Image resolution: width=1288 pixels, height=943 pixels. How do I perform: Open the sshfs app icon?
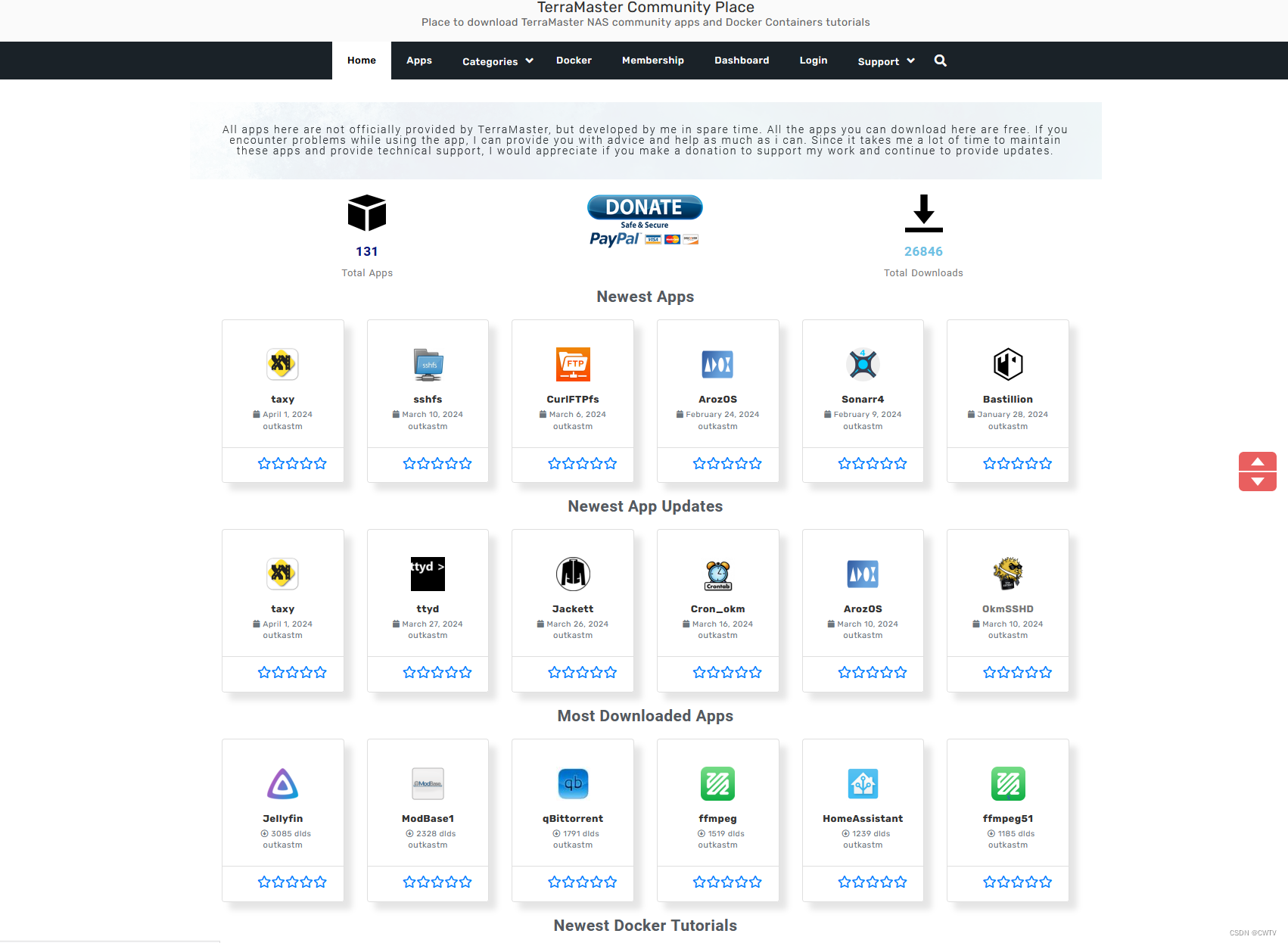pyautogui.click(x=428, y=364)
